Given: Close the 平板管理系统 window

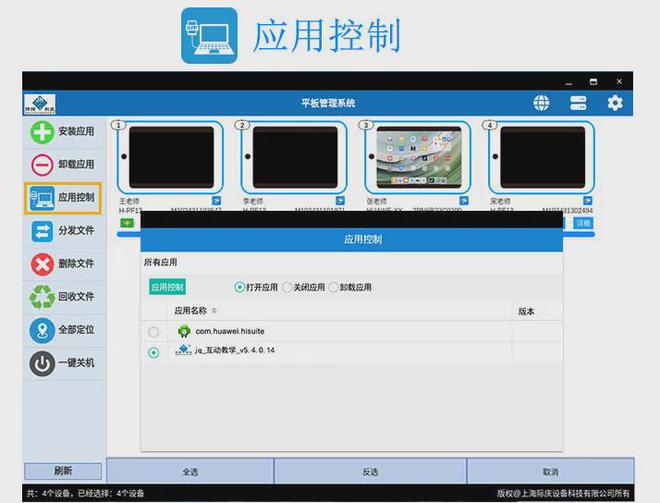Looking at the screenshot, I should 619,82.
